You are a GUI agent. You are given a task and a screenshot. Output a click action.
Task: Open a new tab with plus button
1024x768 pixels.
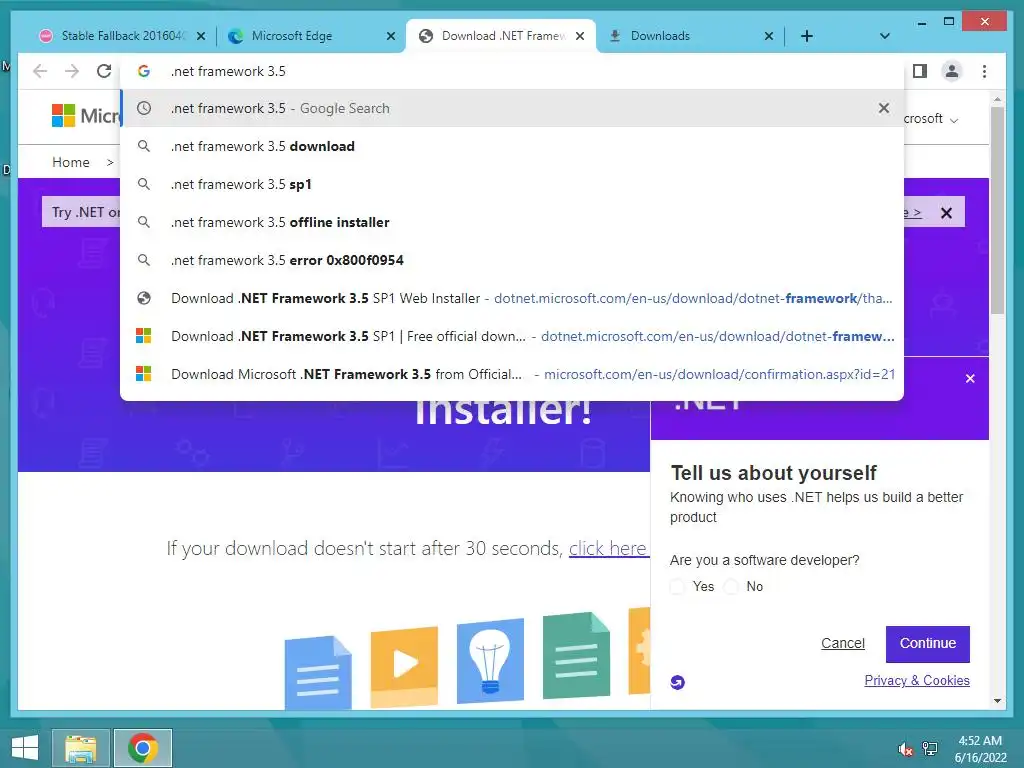click(x=807, y=36)
